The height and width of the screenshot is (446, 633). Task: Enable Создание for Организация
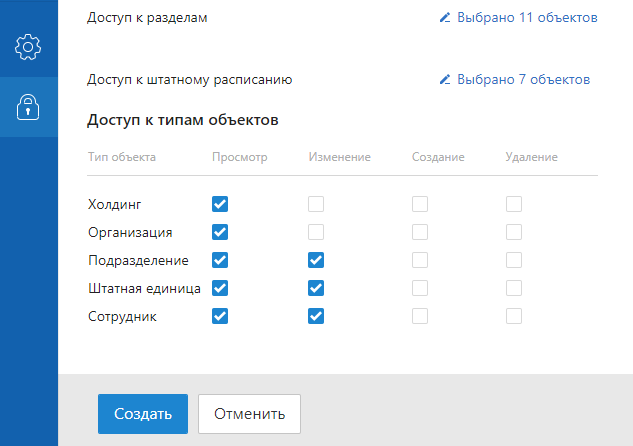coord(420,232)
